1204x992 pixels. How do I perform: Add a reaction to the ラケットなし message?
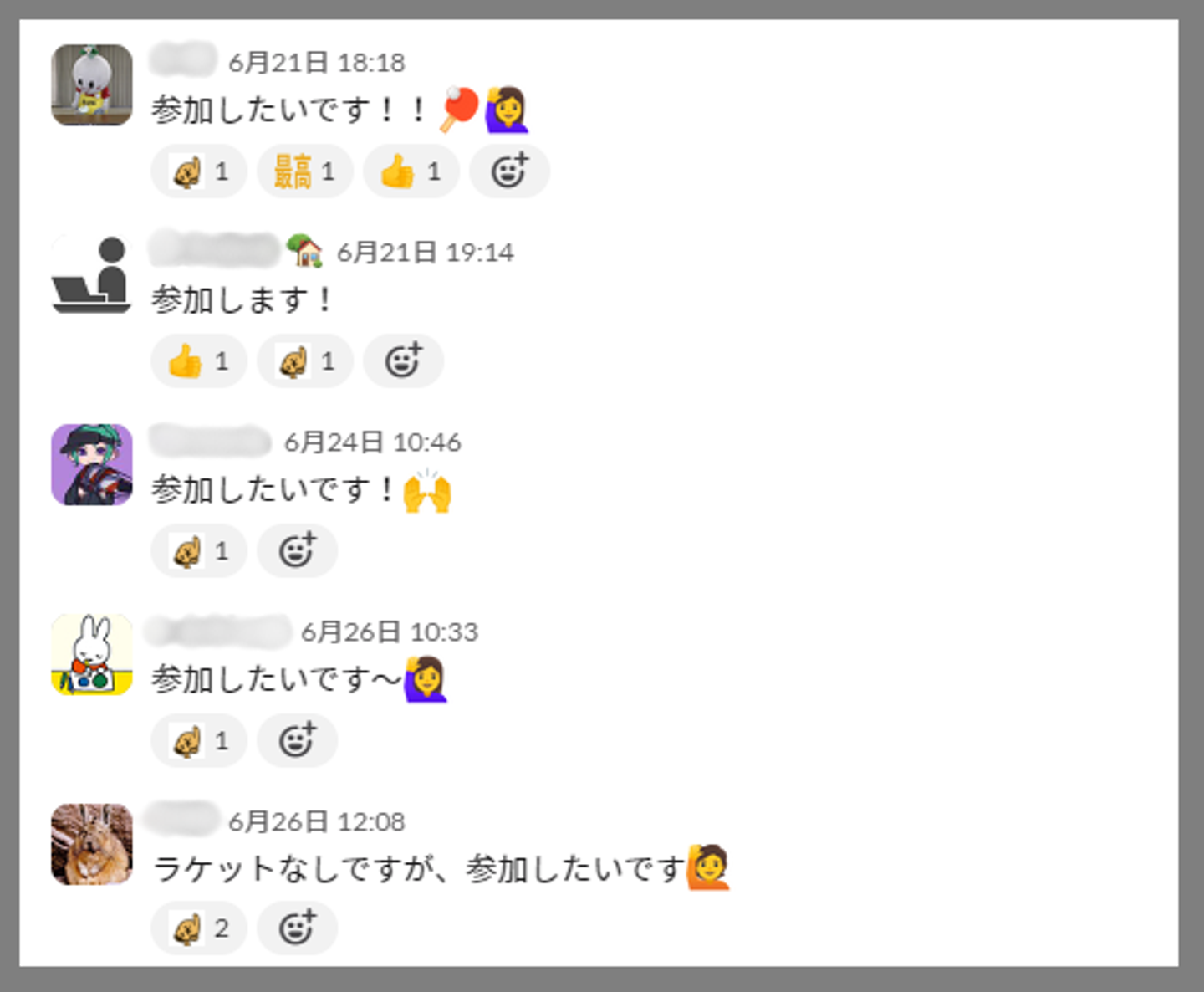coord(297,928)
